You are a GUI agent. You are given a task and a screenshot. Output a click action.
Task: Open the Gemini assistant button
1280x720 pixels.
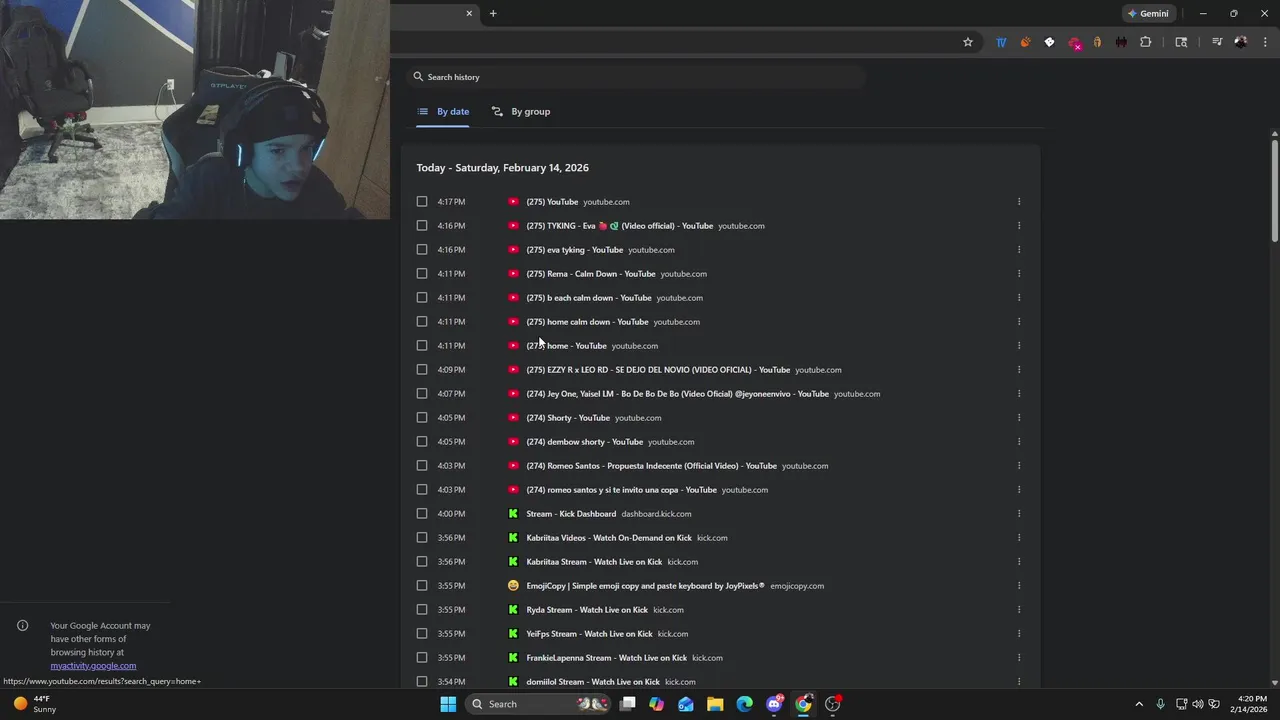tap(1147, 13)
